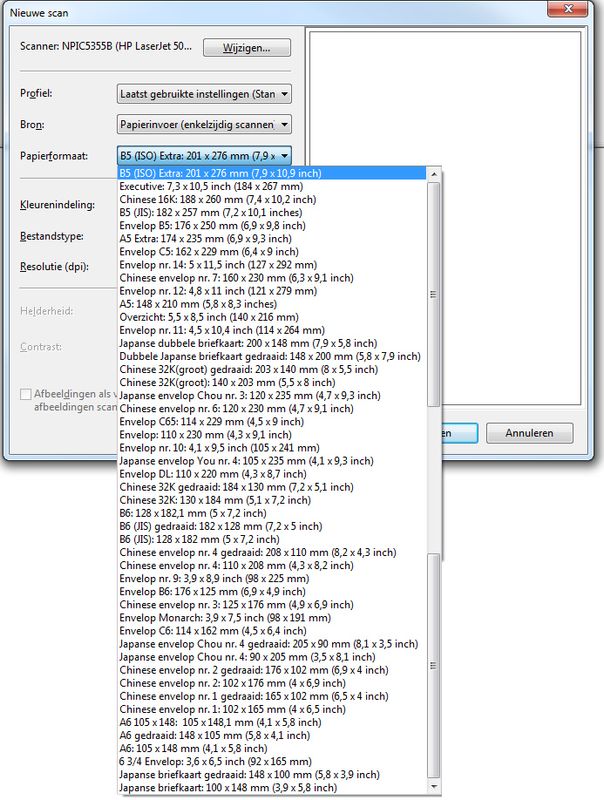The image size is (604, 800).
Task: Select Chinese envelop nr. 1: 102 x 165 mm
Action: tap(272, 709)
